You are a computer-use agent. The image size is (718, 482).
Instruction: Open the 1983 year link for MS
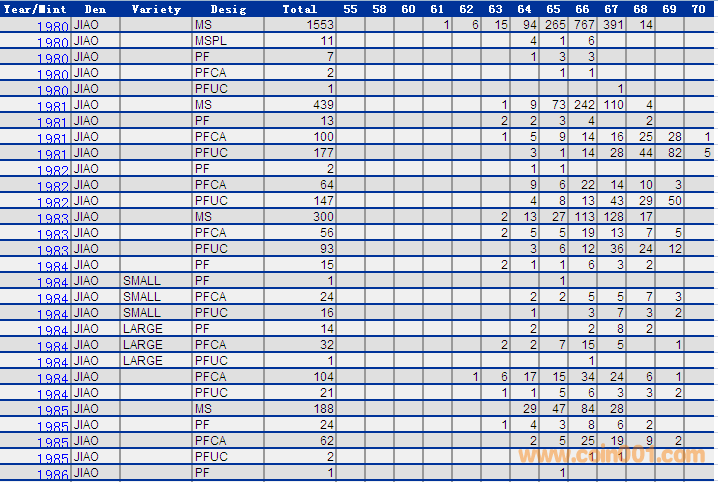52,219
